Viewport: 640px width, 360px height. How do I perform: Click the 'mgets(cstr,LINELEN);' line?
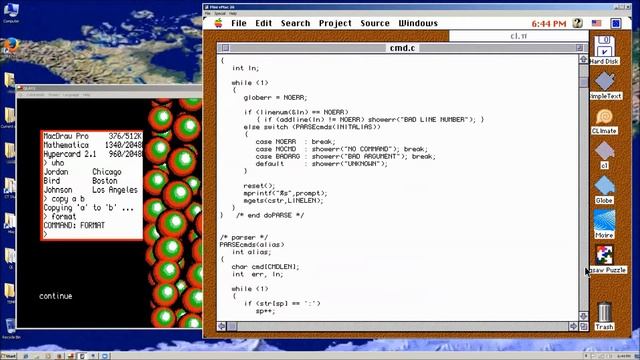[x=283, y=200]
